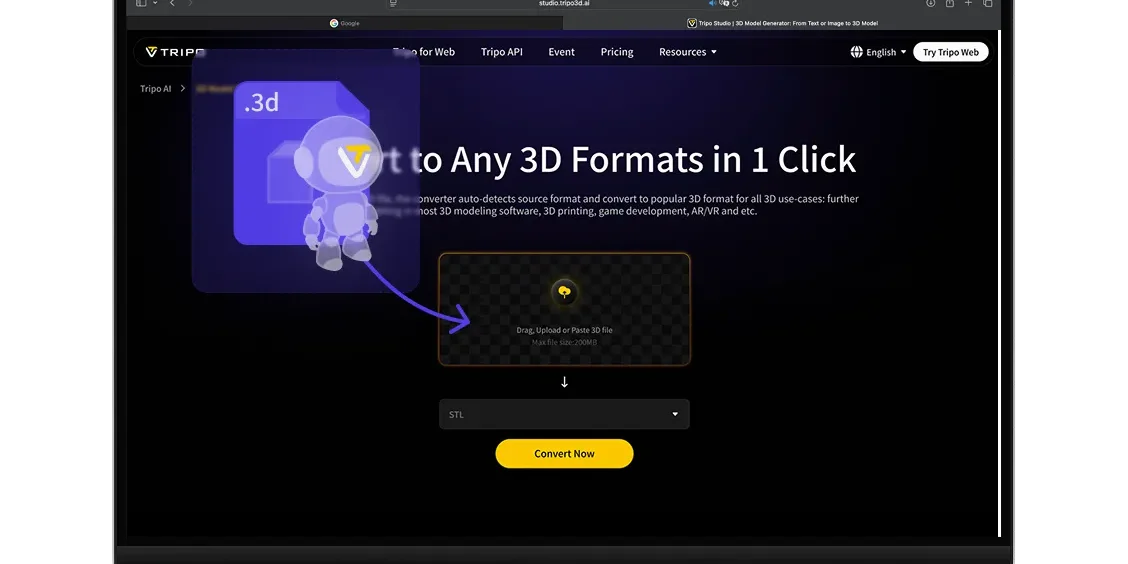Image resolution: width=1128 pixels, height=564 pixels.
Task: Show the tab overview icon
Action: (x=988, y=4)
